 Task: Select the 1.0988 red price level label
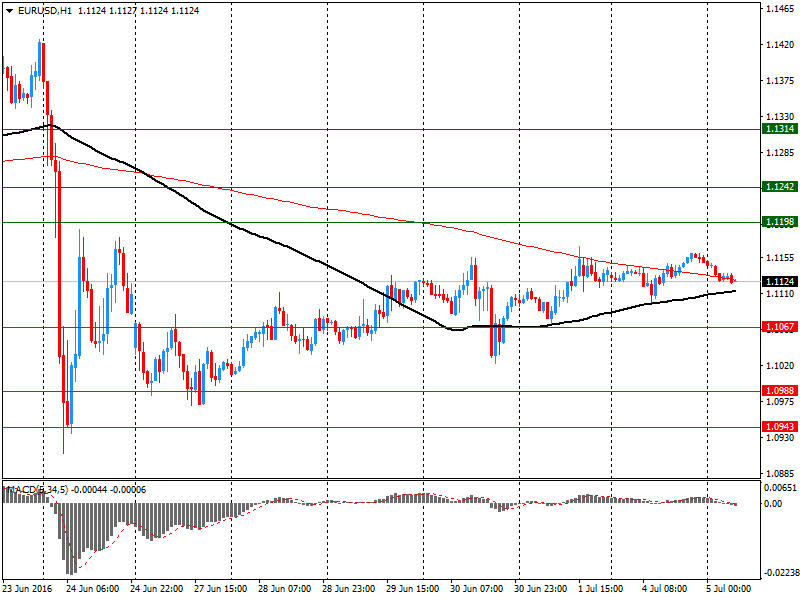780,390
